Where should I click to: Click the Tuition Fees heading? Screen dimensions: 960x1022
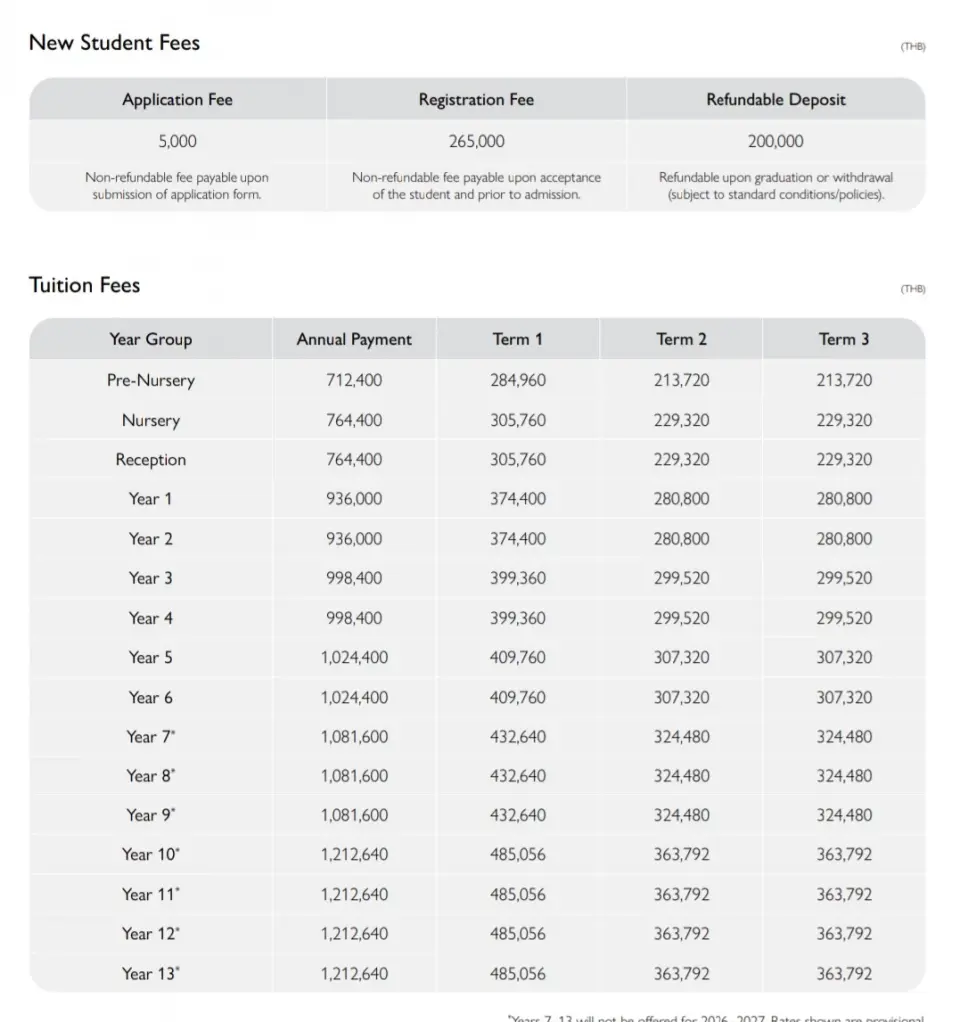pyautogui.click(x=84, y=285)
